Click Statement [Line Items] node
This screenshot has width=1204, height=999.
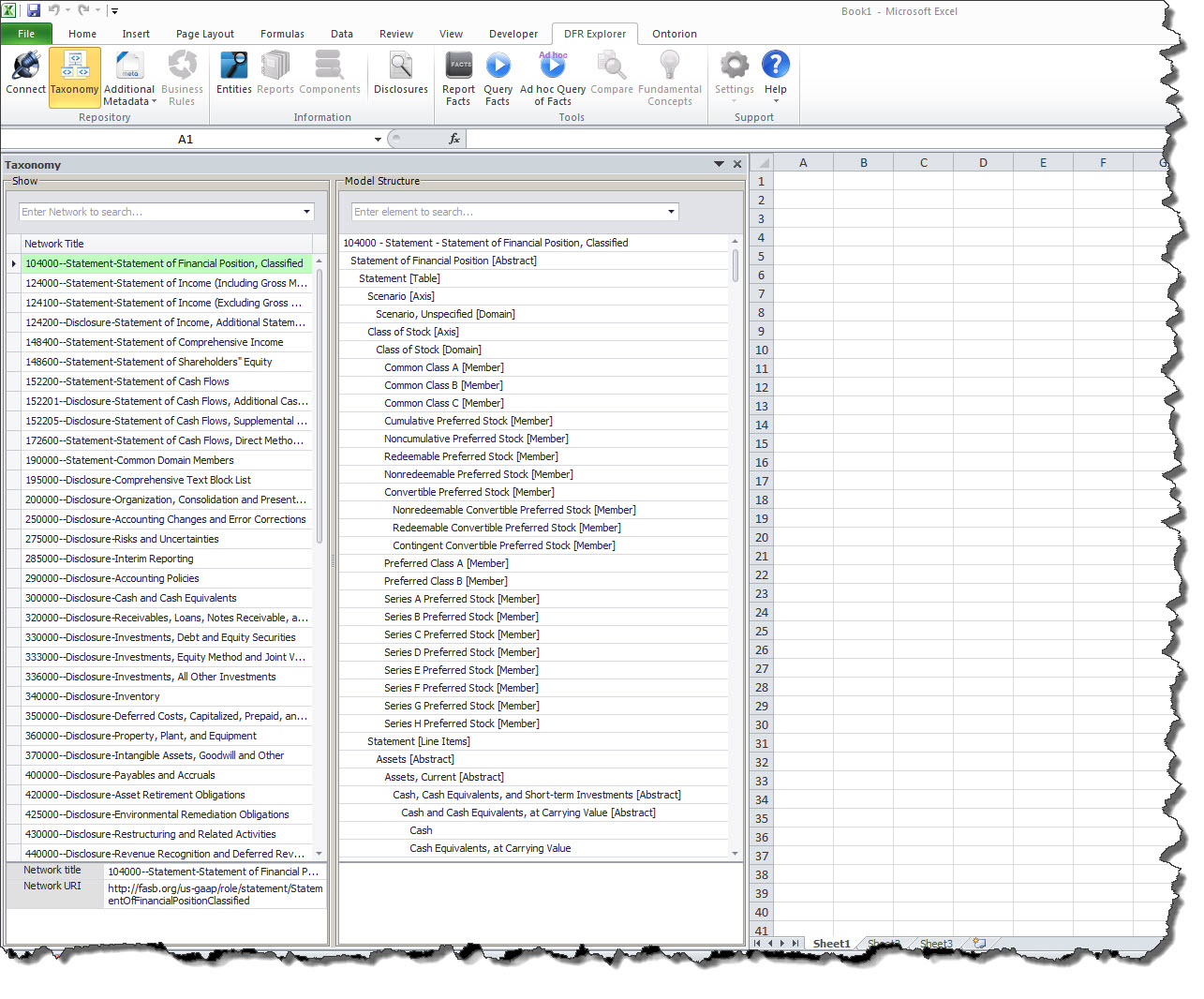(x=419, y=741)
